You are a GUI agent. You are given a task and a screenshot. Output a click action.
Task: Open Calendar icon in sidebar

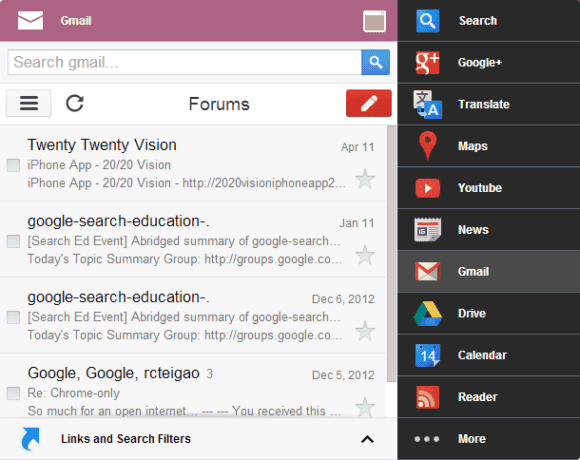[x=428, y=355]
